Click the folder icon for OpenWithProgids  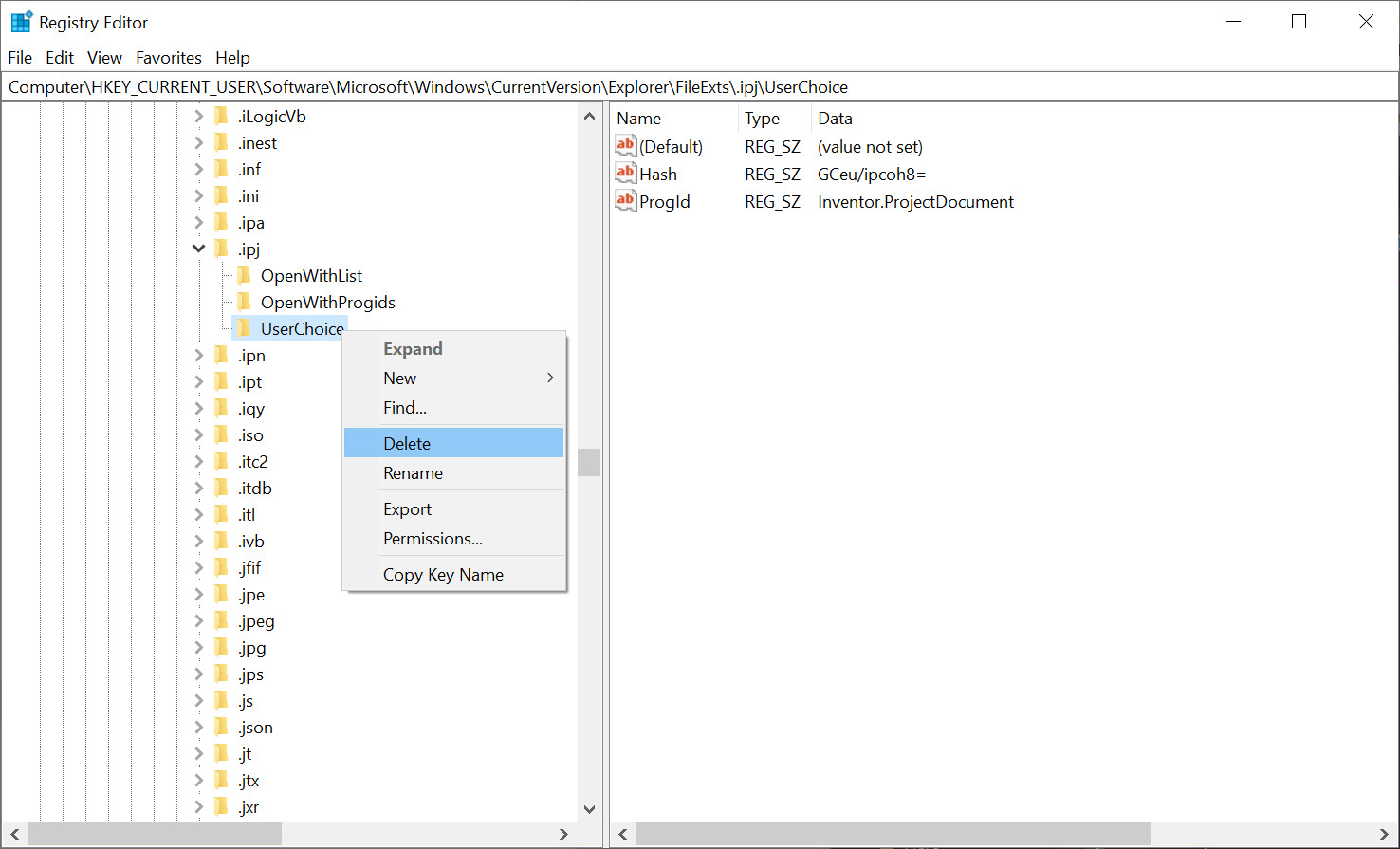tap(246, 302)
